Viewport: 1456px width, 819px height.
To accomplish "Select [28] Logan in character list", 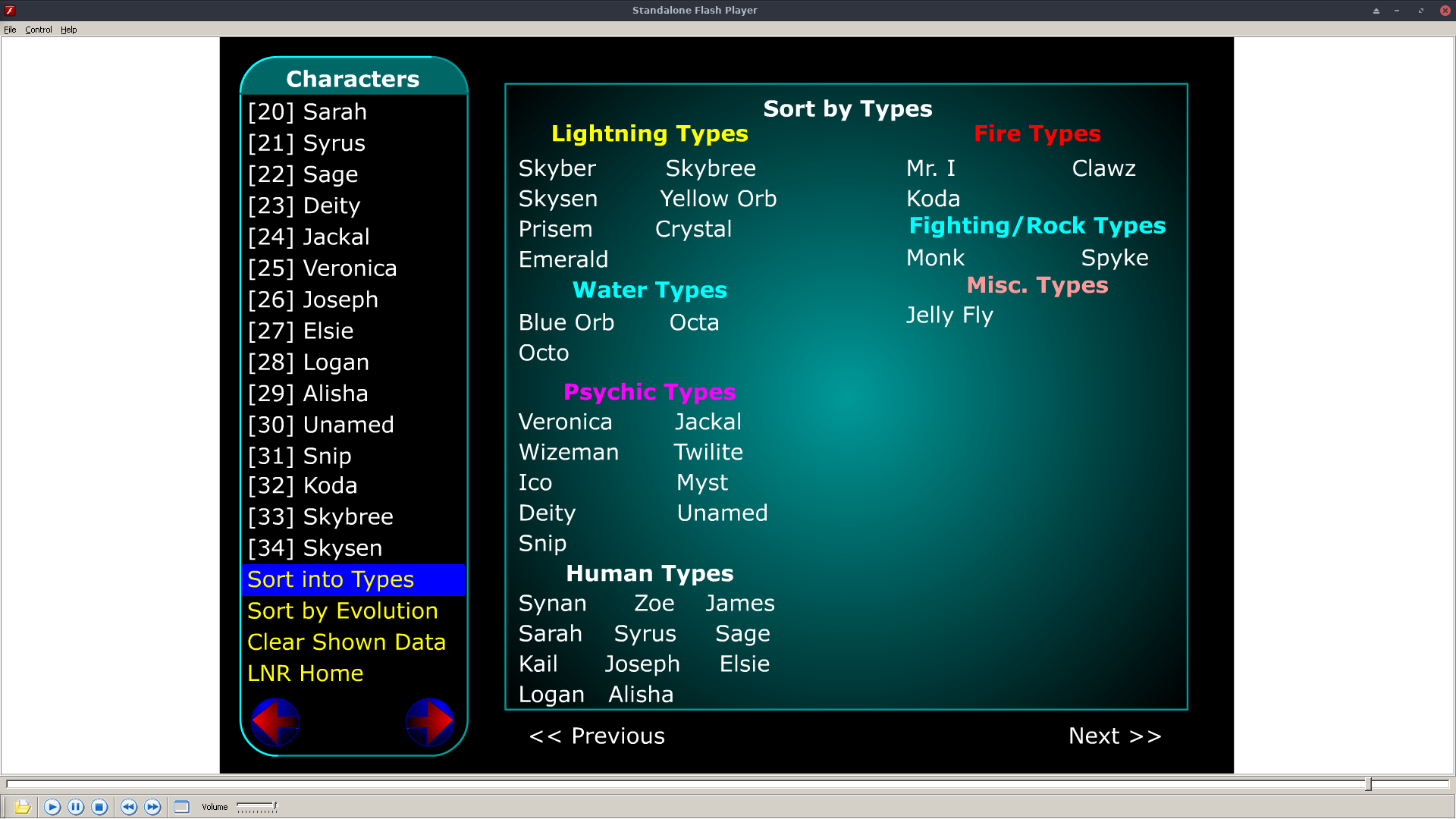I will 308,362.
